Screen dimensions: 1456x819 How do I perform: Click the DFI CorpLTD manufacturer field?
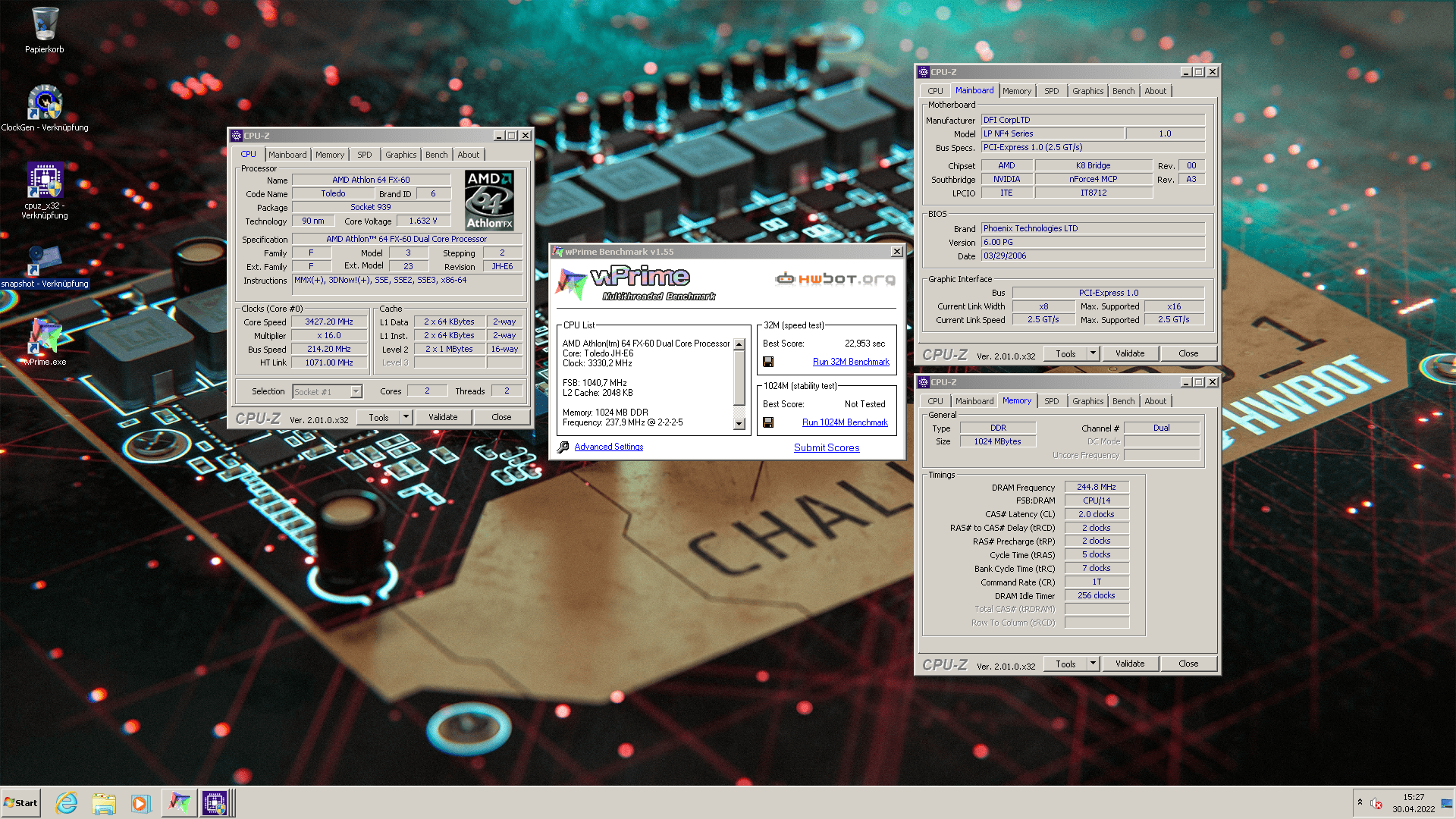[x=1093, y=120]
